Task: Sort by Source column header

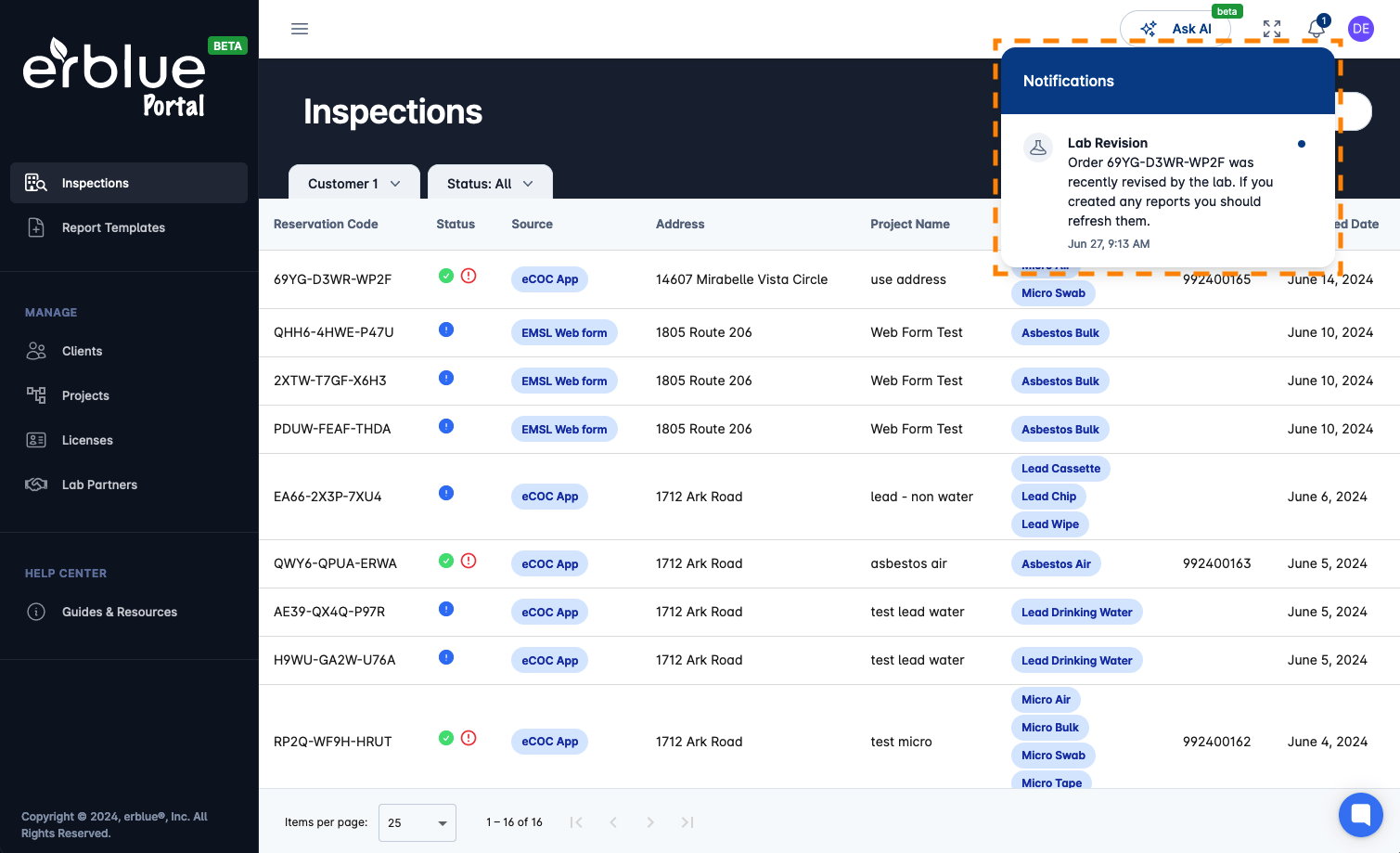Action: coord(532,224)
